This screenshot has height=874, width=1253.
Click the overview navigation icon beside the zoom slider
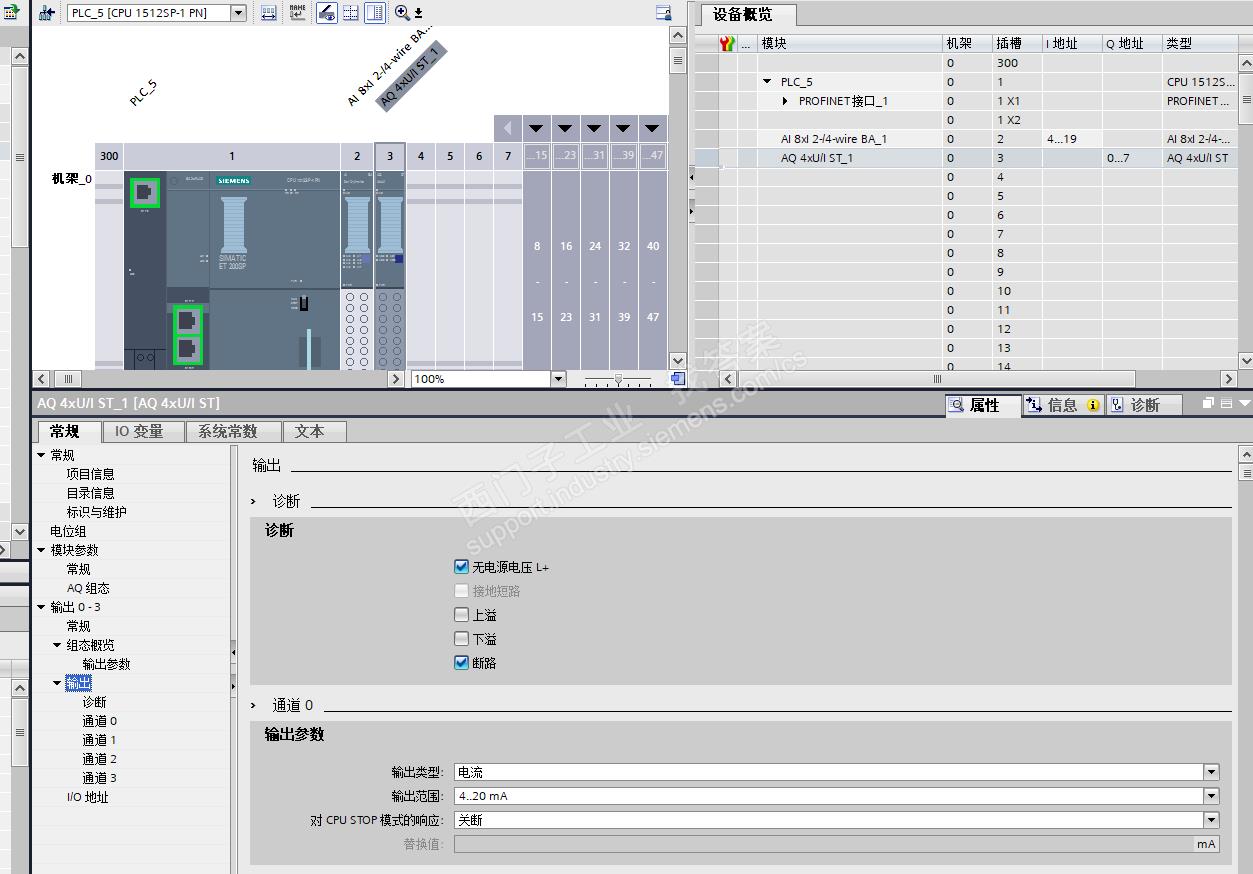(678, 379)
